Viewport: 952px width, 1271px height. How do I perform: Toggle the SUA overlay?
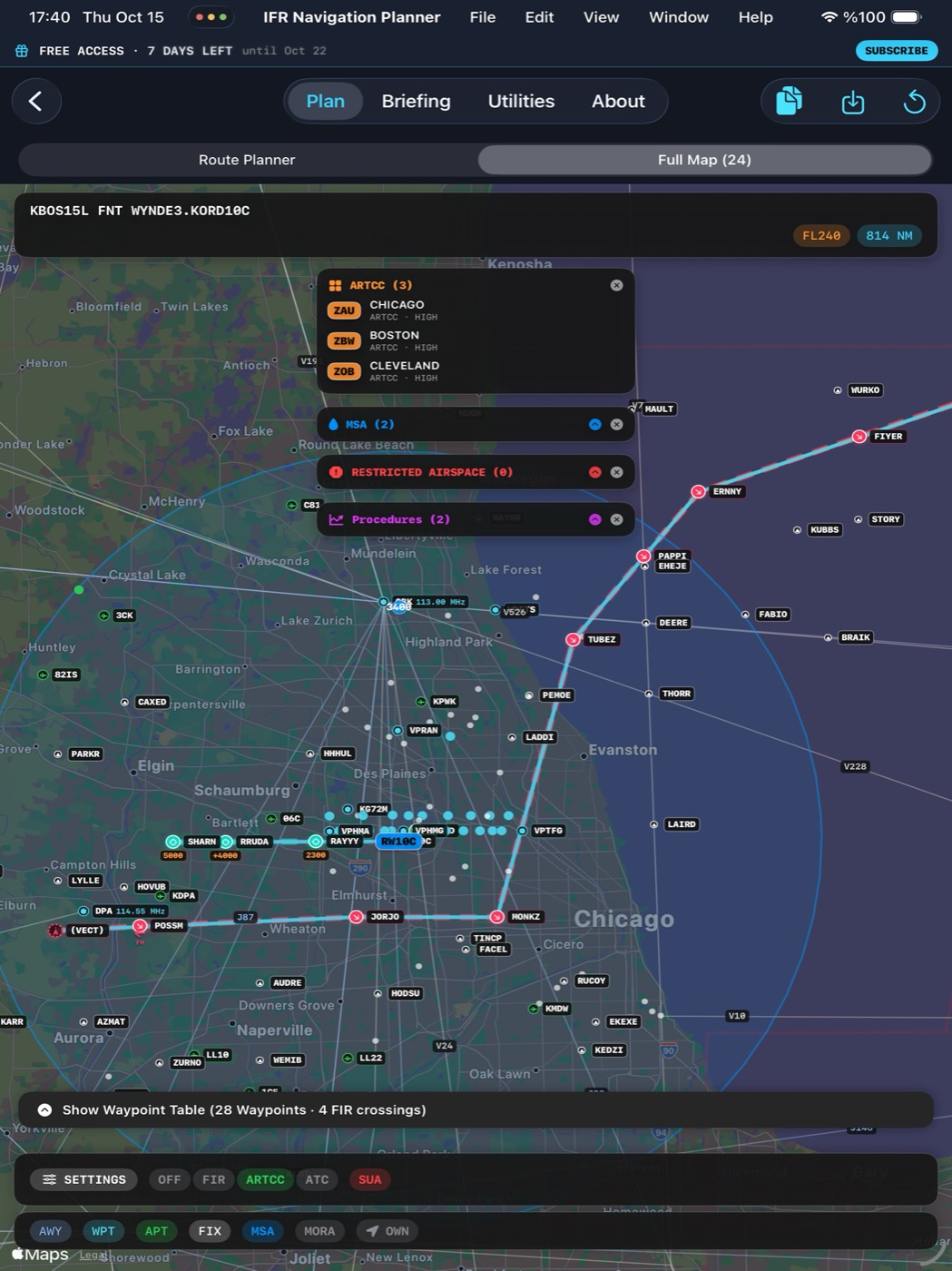click(369, 1179)
